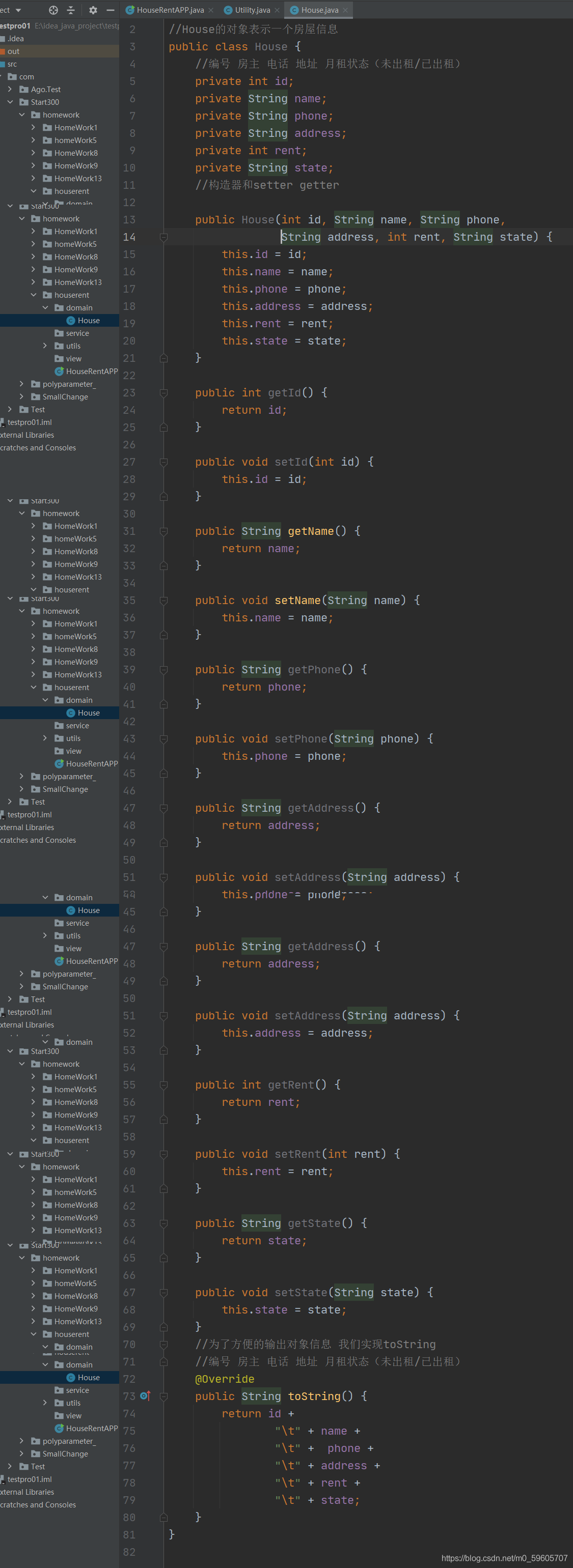This screenshot has width=573, height=1568.
Task: Fold getId method at line 23
Action: point(163,393)
